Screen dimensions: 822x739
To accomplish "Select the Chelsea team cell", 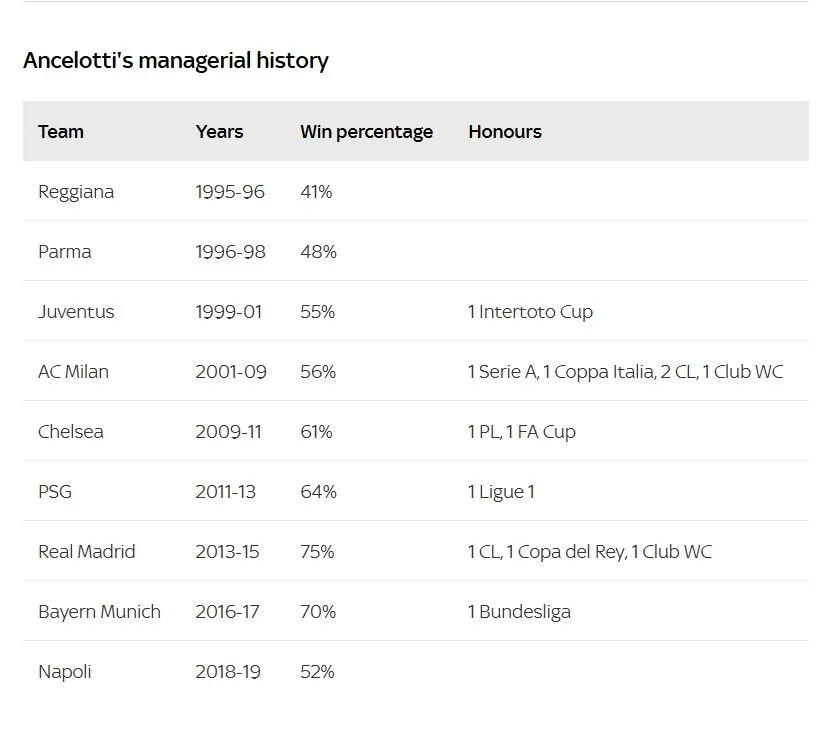I will 70,431.
